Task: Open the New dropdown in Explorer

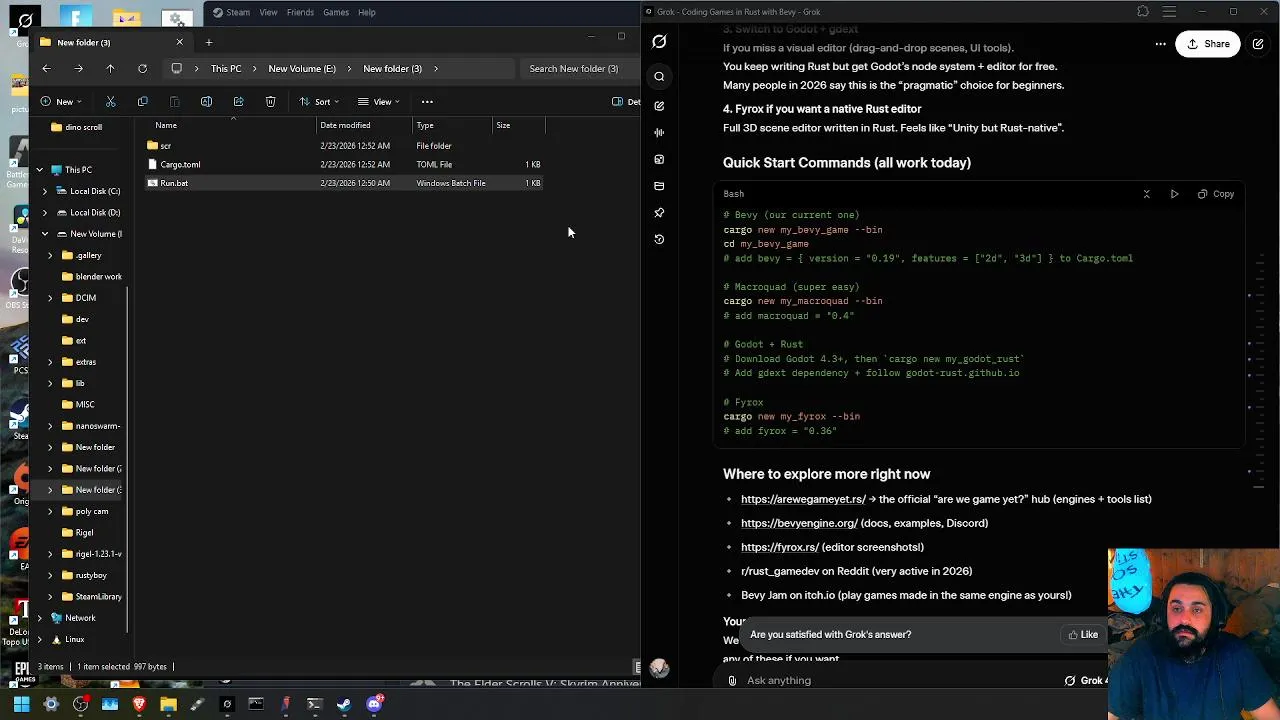Action: (62, 102)
